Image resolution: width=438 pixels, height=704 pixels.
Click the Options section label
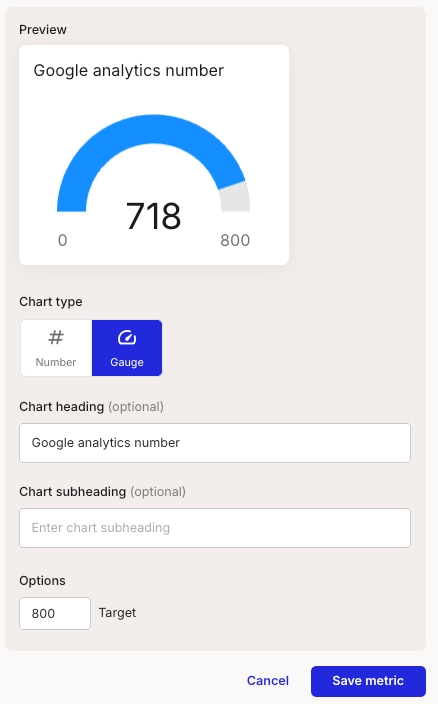pos(42,581)
